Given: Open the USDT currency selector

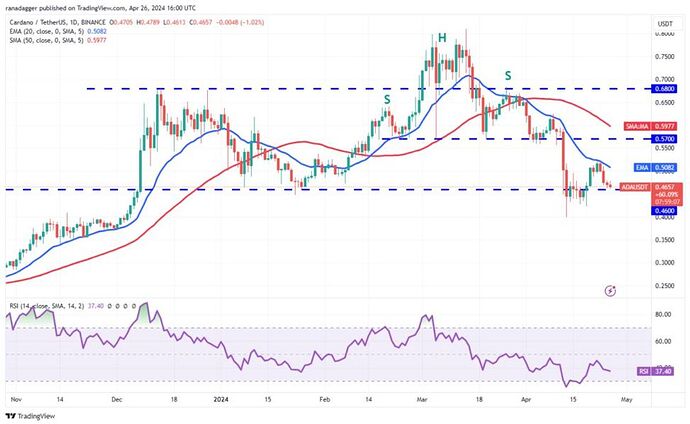Looking at the screenshot, I should [x=665, y=24].
